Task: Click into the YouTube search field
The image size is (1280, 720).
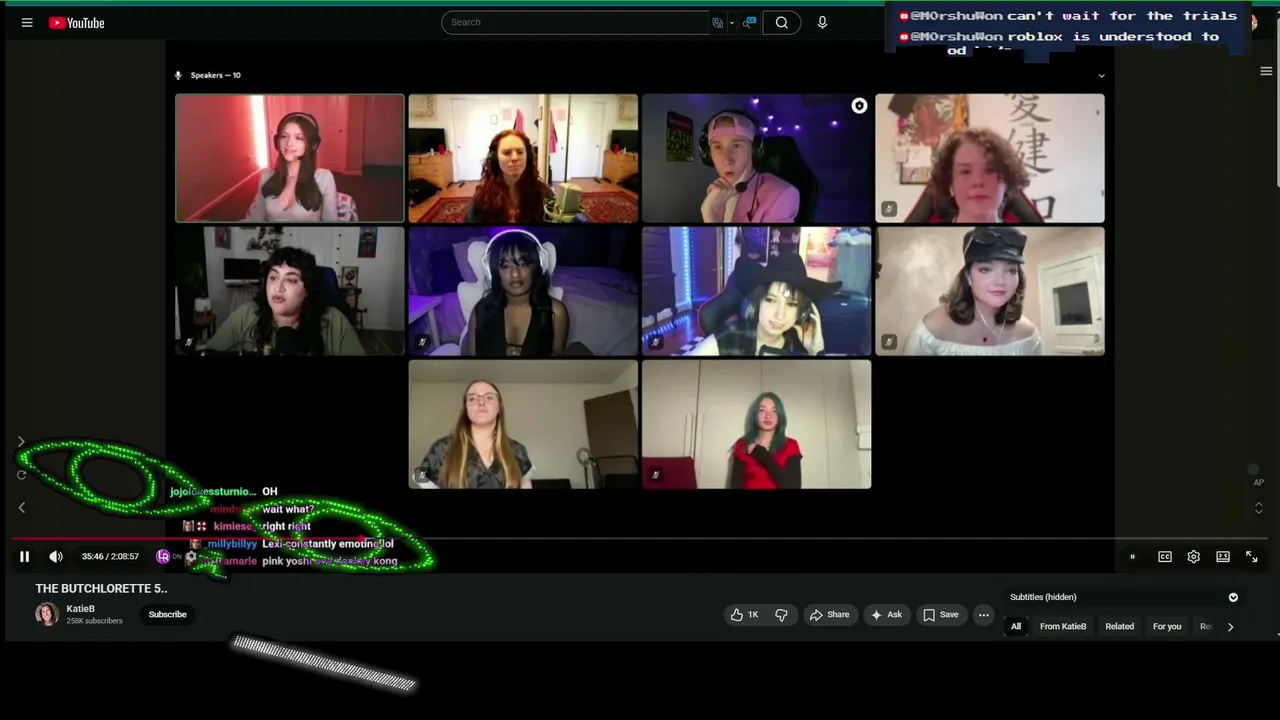Action: click(575, 22)
